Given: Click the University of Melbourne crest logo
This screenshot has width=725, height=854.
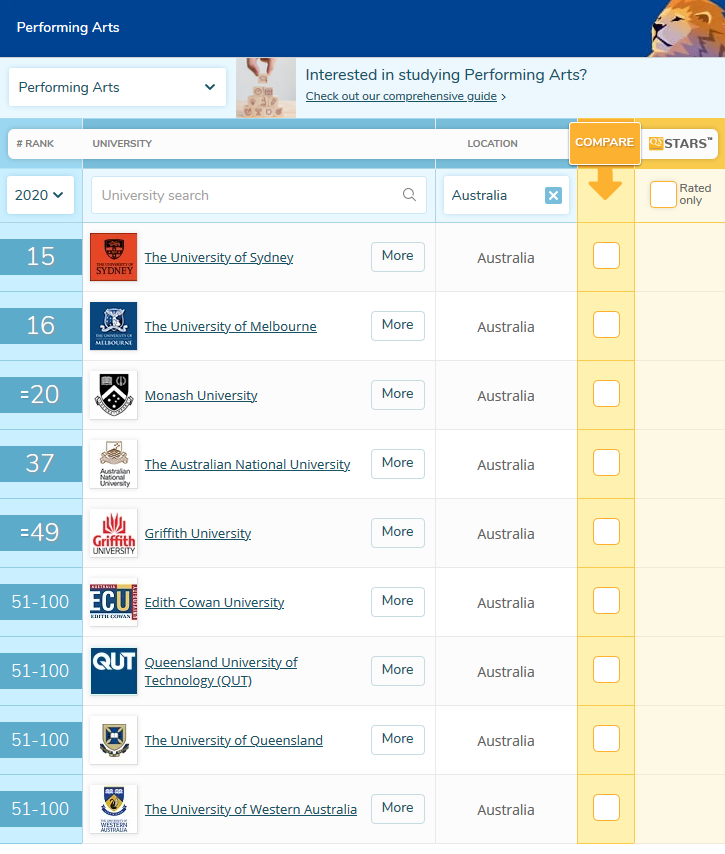Looking at the screenshot, I should tap(113, 326).
